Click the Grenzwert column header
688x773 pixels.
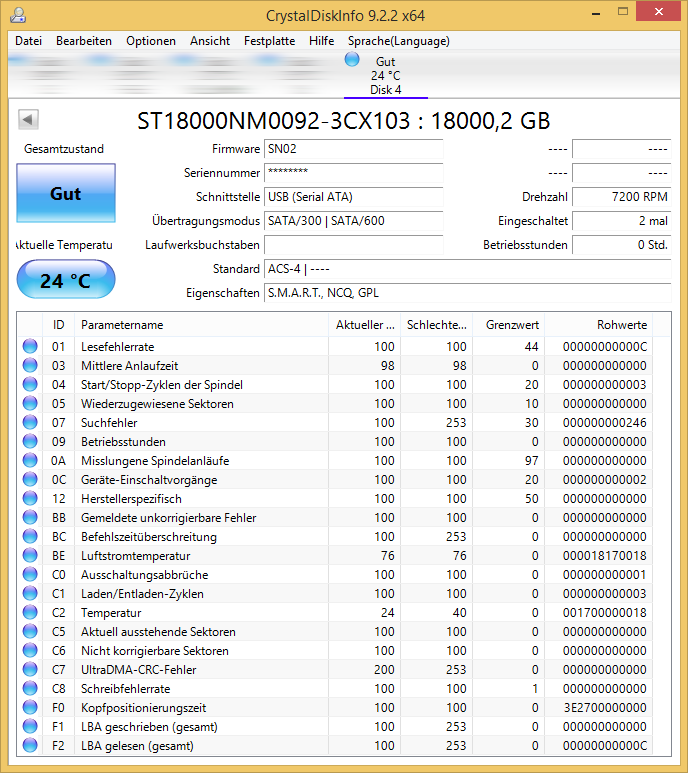(509, 325)
